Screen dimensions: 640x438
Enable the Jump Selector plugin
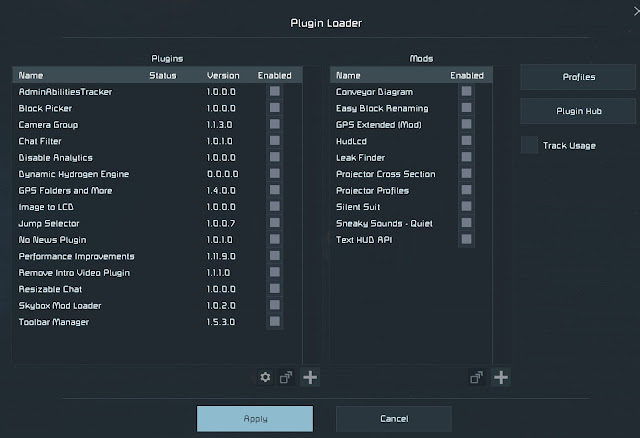point(275,222)
